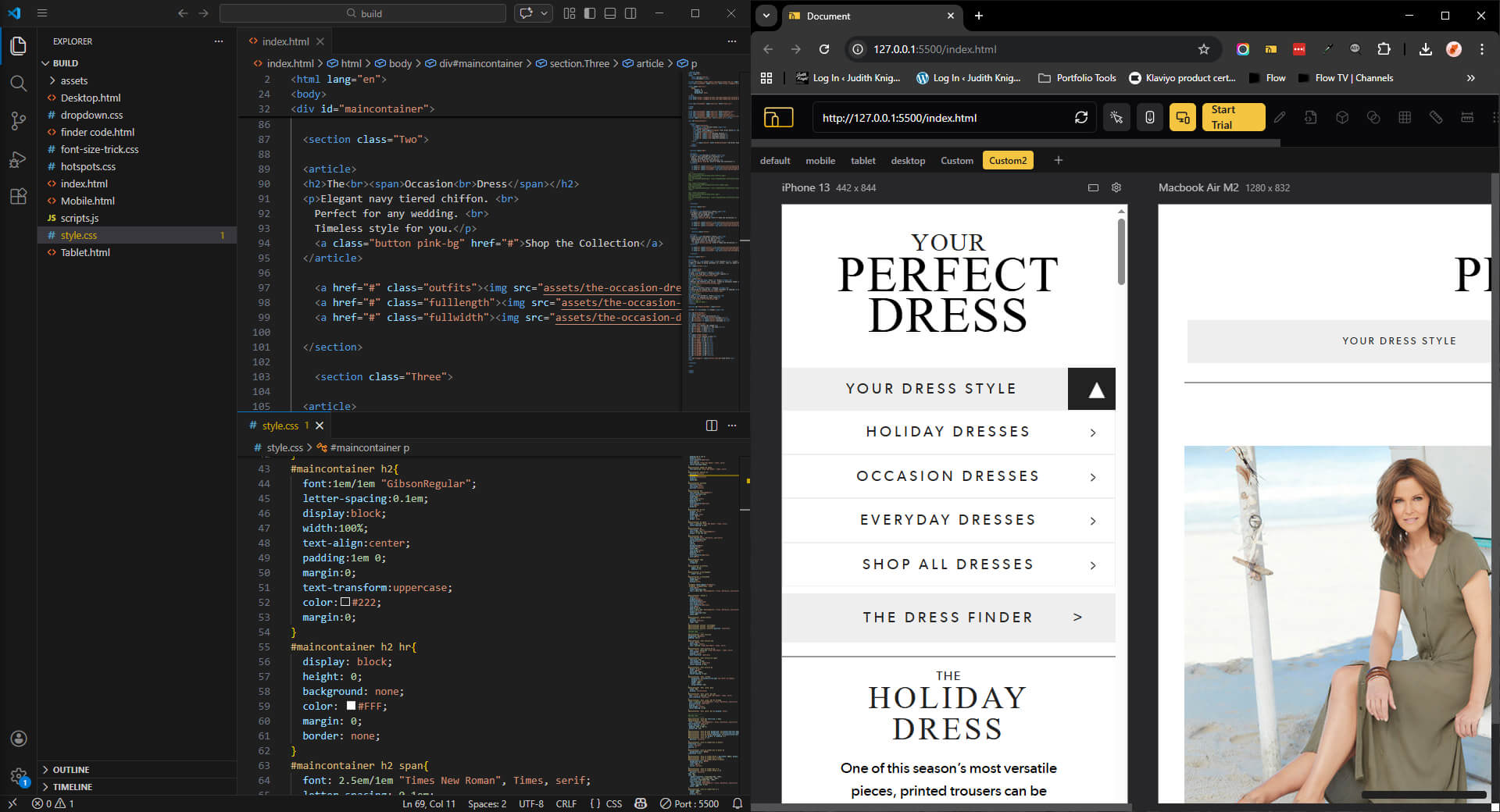Image resolution: width=1500 pixels, height=812 pixels.
Task: Toggle the responsive multi-device mode button
Action: click(1182, 118)
